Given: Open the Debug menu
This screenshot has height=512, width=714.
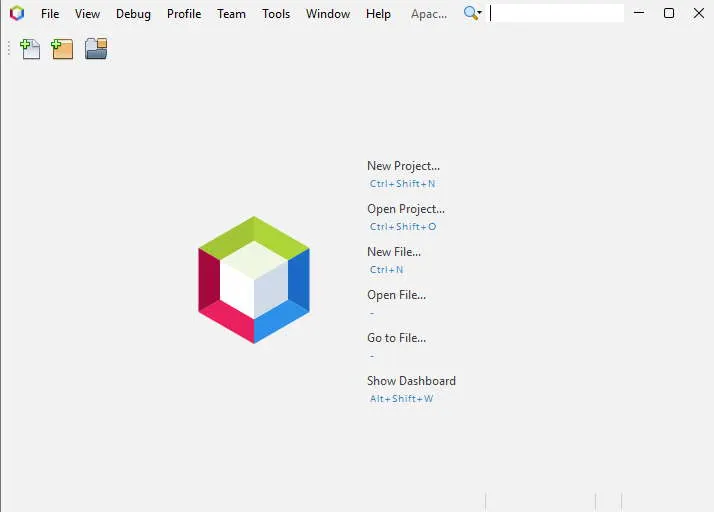Looking at the screenshot, I should coord(133,14).
